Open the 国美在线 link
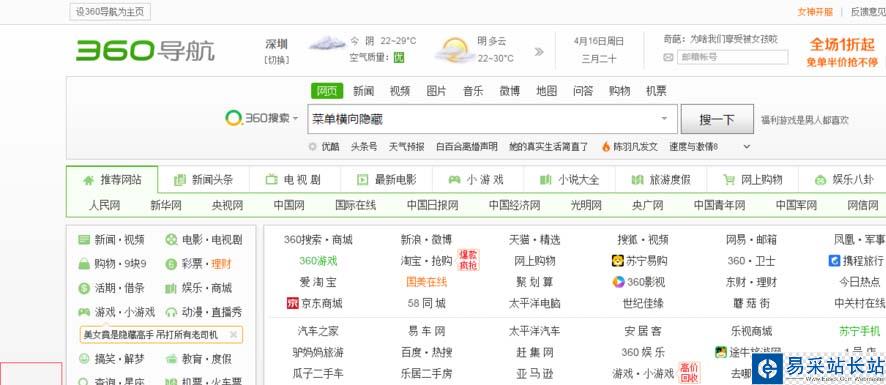The height and width of the screenshot is (385, 886). (x=427, y=282)
